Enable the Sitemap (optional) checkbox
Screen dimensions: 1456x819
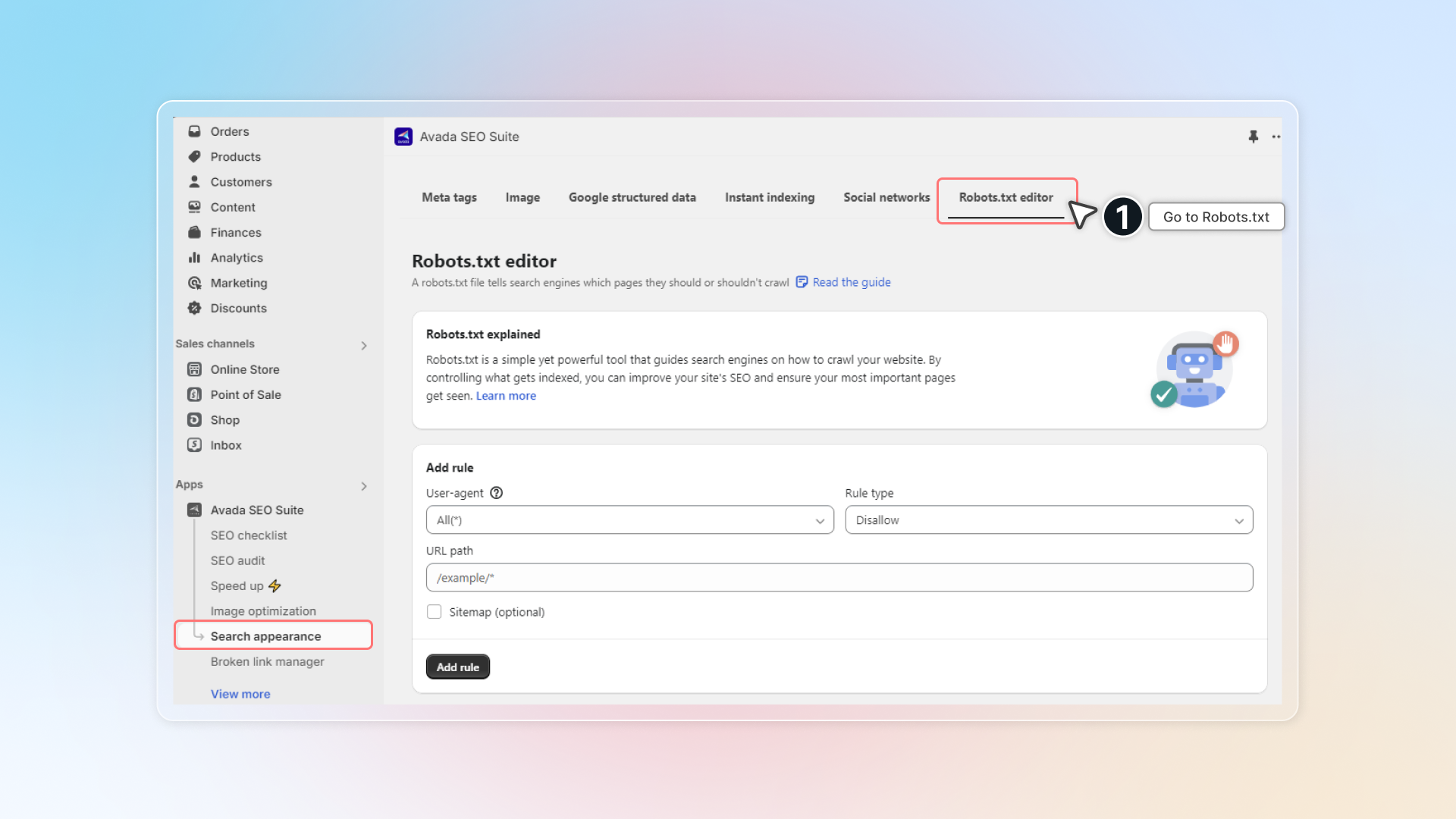(x=434, y=612)
